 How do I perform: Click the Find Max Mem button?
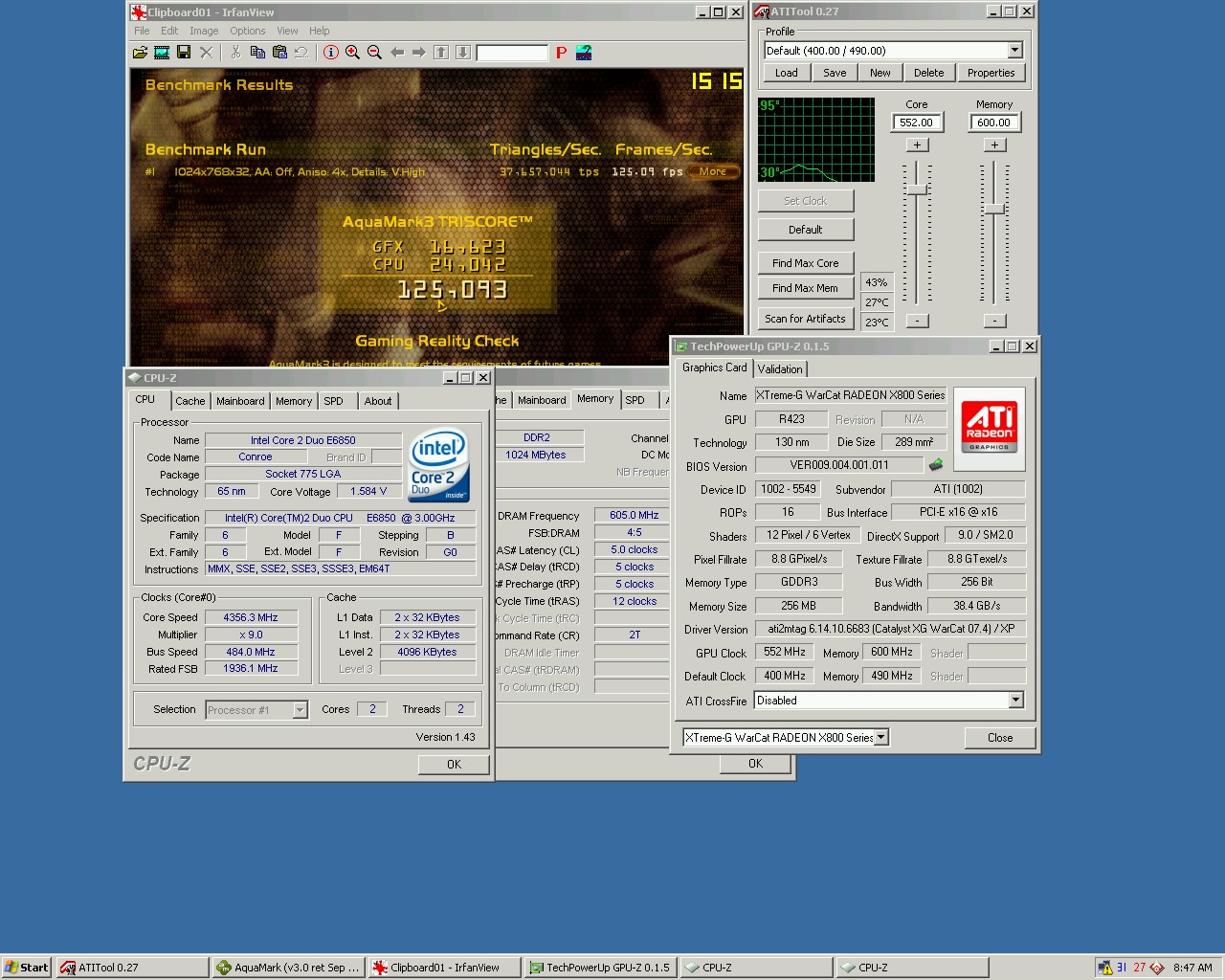point(806,288)
